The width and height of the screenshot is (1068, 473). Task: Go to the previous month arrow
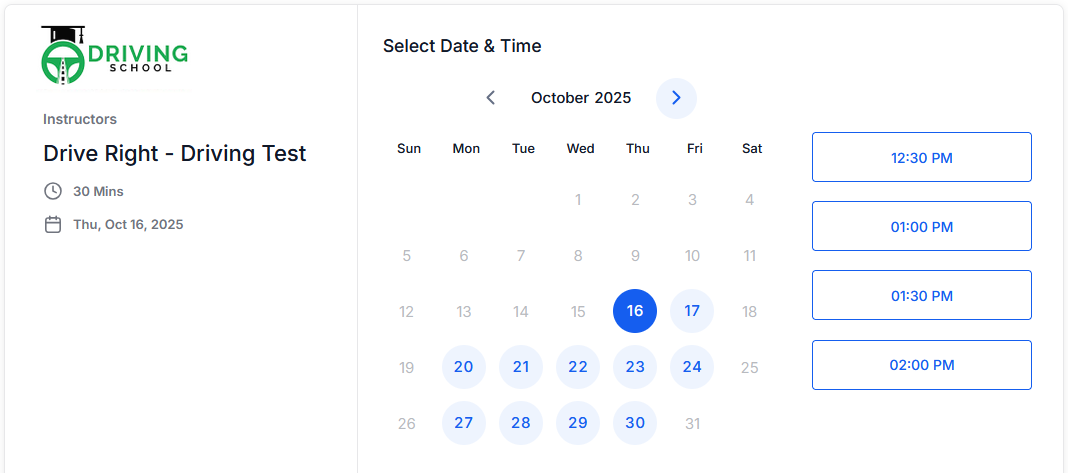[x=490, y=98]
